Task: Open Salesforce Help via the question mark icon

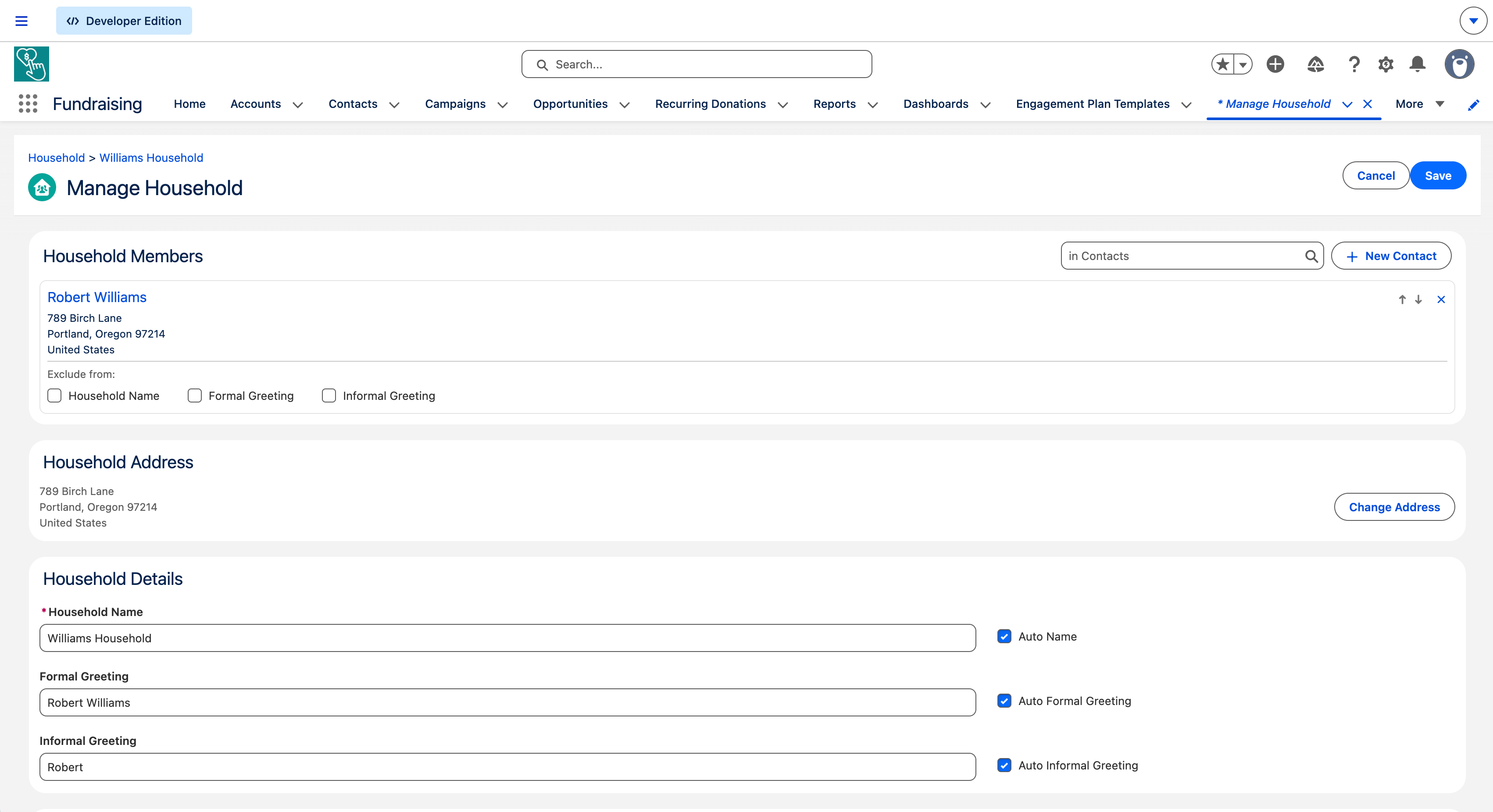Action: tap(1354, 64)
